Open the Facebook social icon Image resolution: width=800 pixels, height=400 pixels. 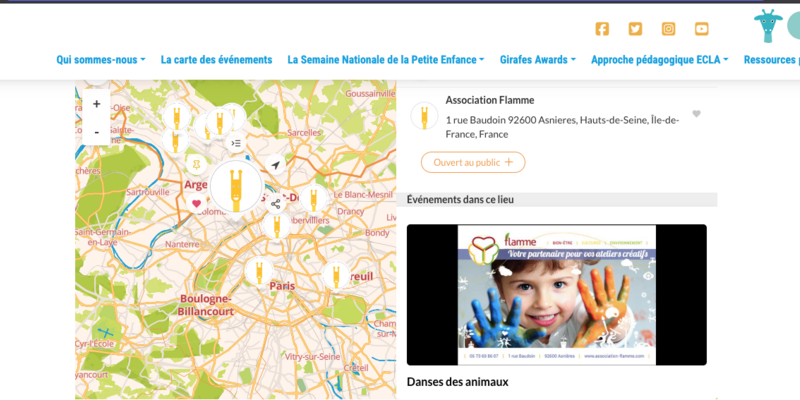(x=602, y=29)
